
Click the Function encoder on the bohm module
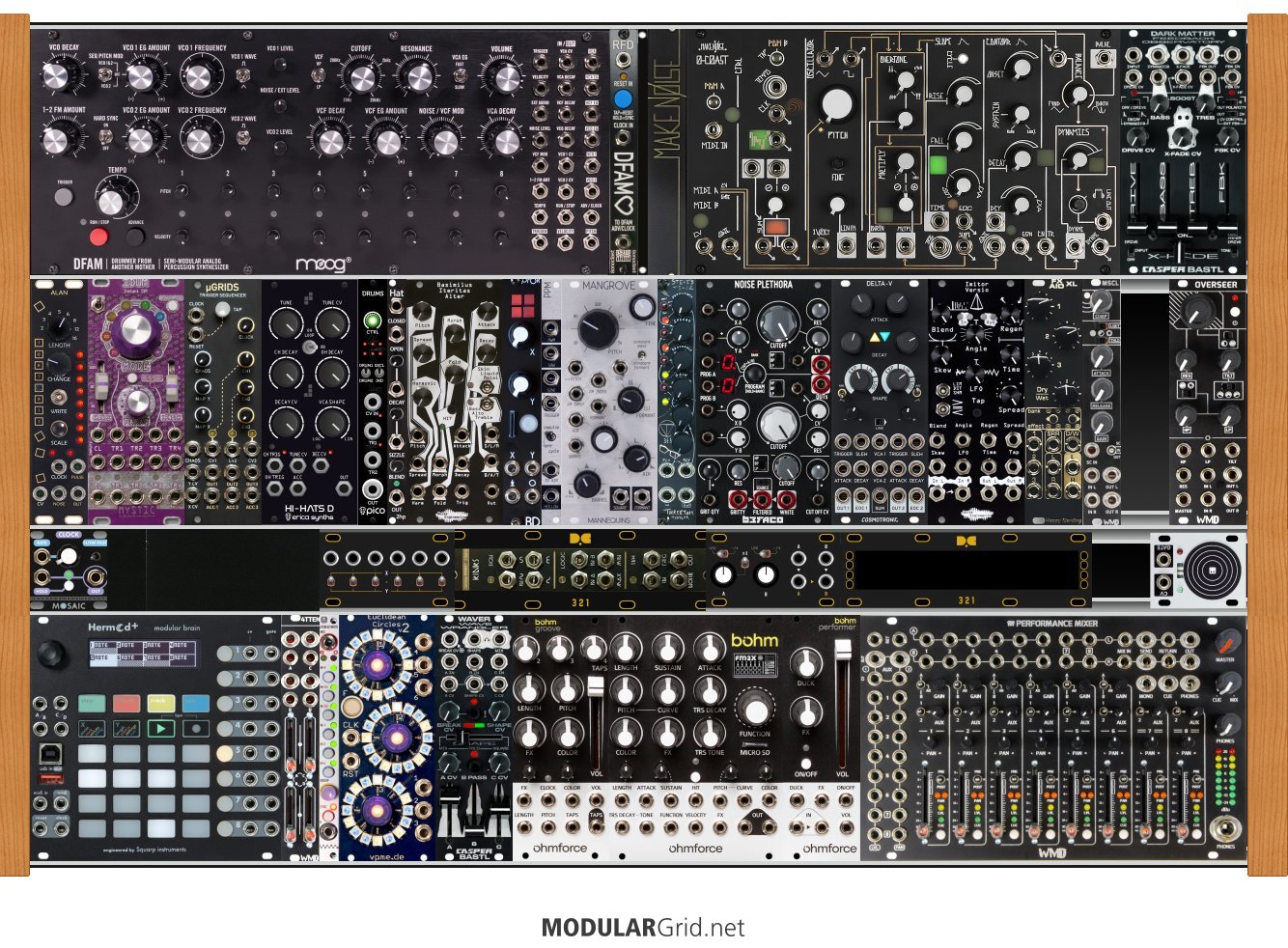[755, 711]
